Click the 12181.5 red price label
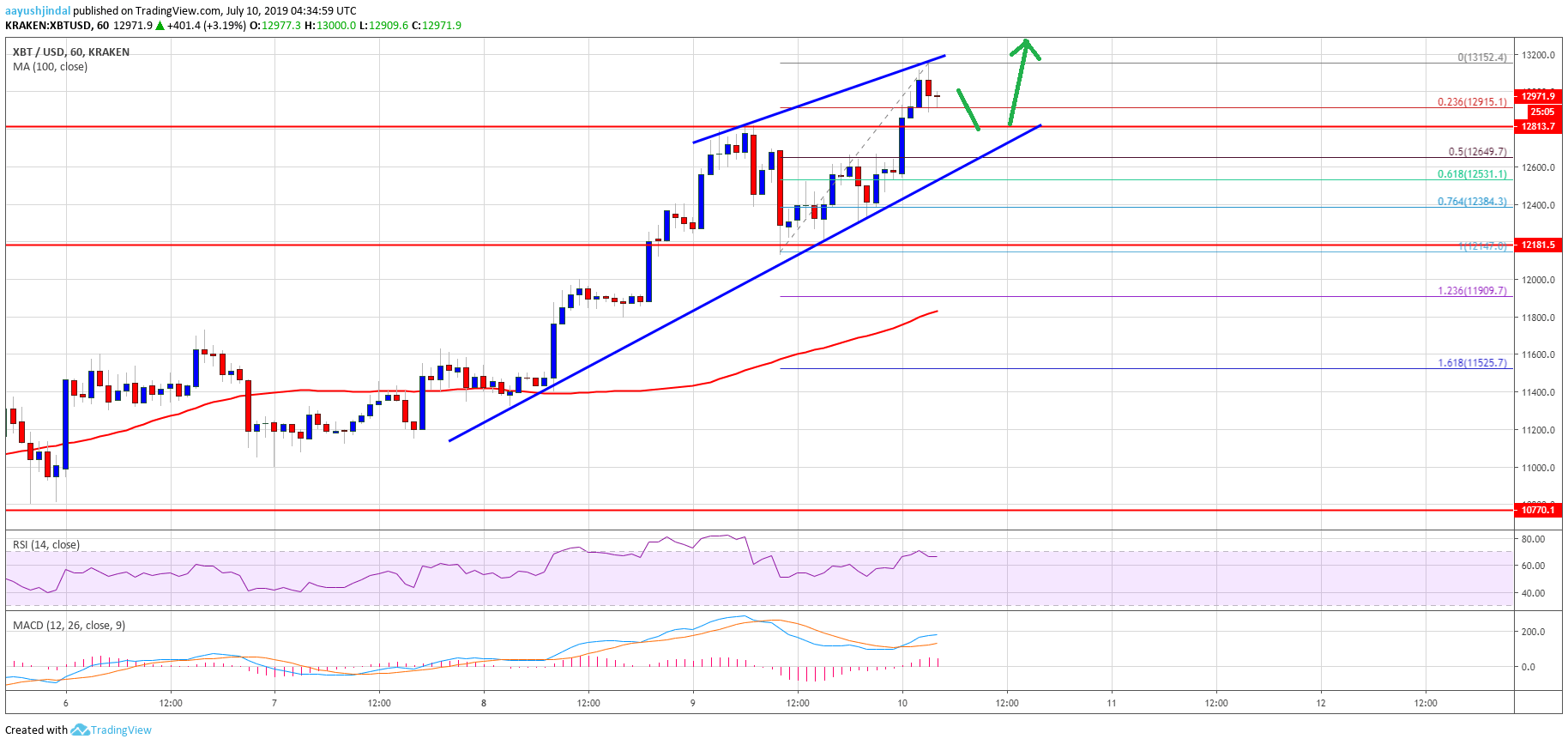The image size is (1568, 745). click(1540, 245)
